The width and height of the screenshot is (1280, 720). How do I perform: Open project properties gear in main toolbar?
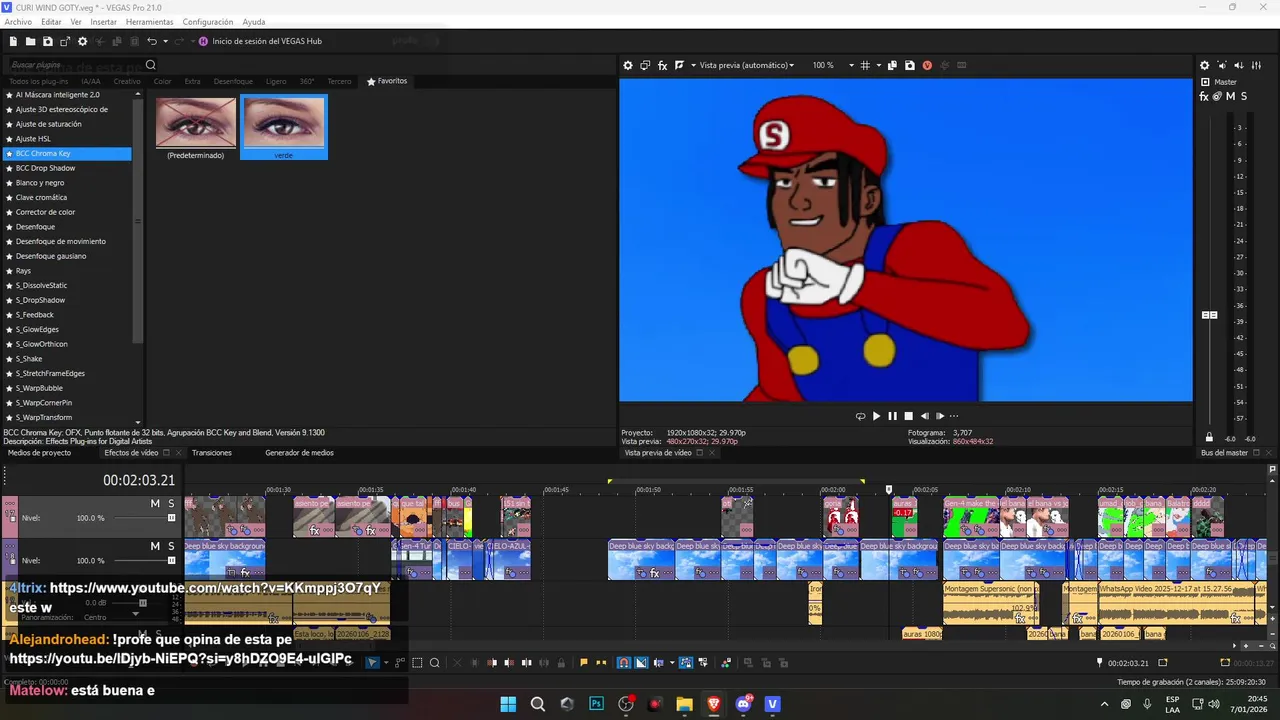click(x=82, y=41)
